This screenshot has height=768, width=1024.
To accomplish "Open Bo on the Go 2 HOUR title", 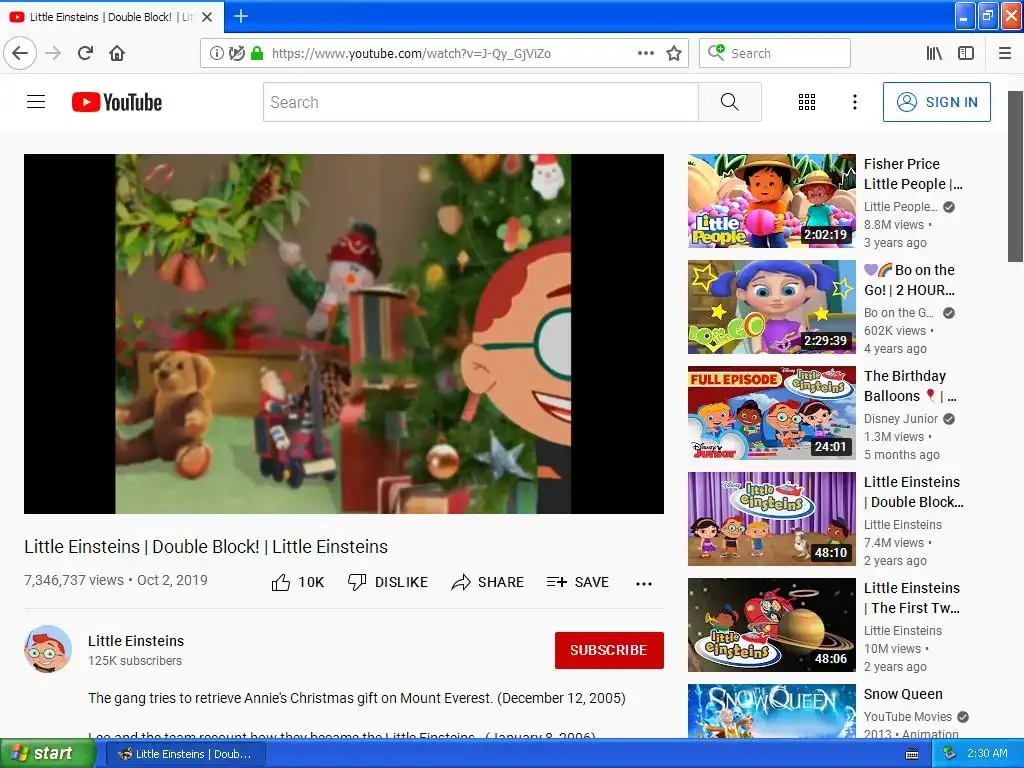I will 910,280.
